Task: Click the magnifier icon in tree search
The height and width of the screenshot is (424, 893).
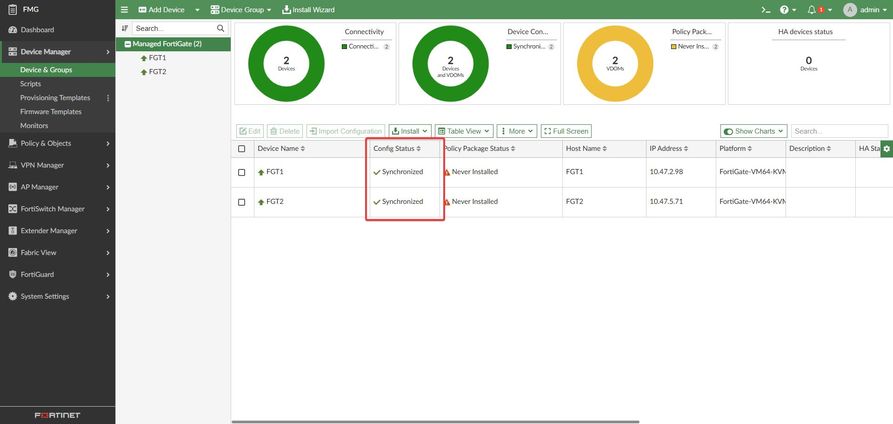Action: (220, 28)
